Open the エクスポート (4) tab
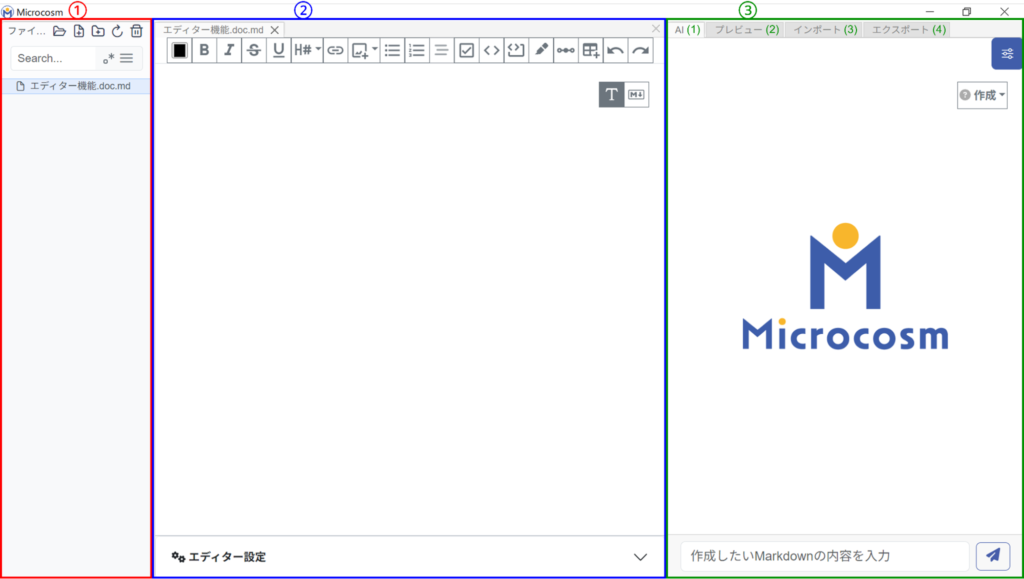 click(x=907, y=29)
